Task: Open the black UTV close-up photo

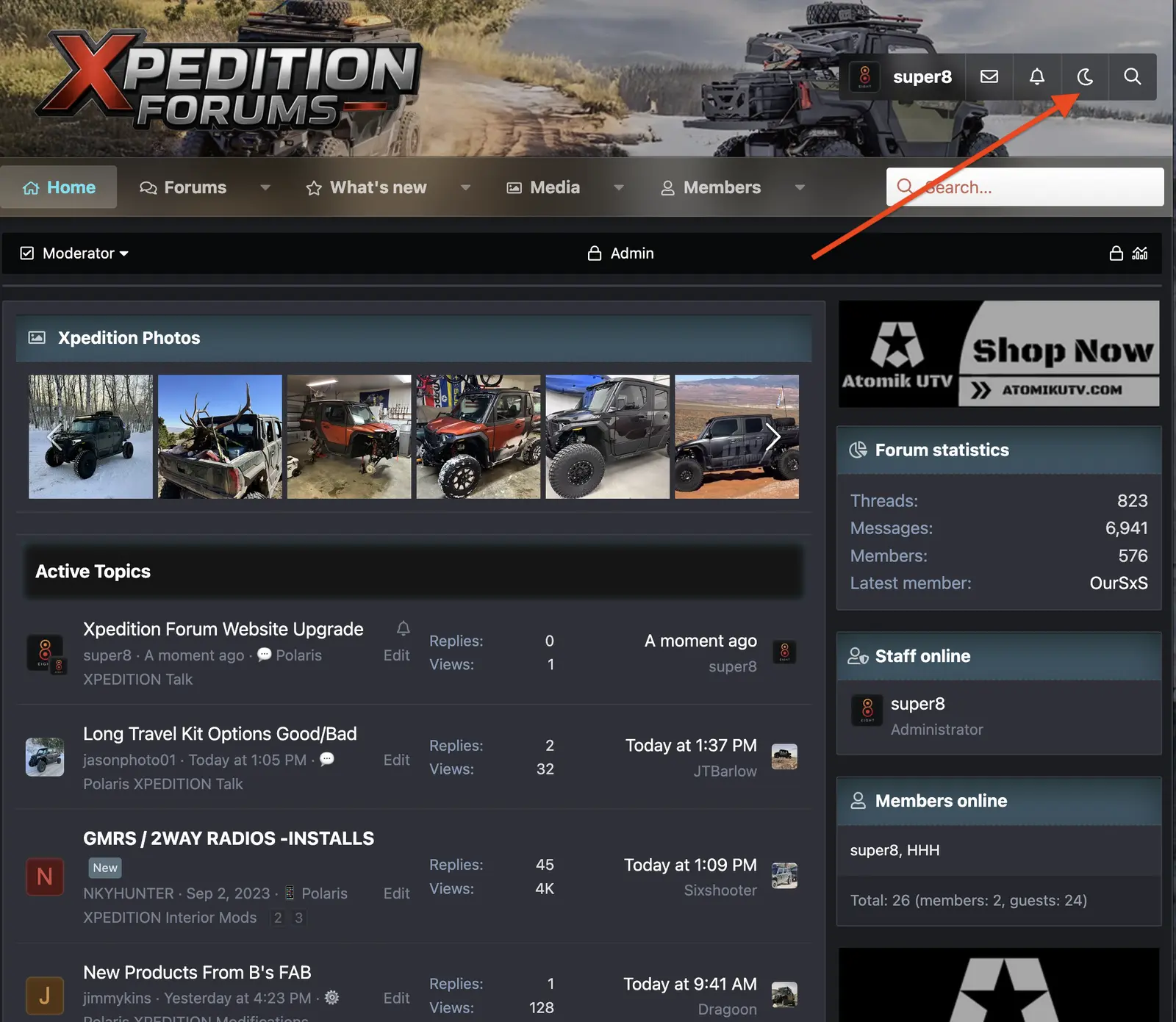Action: (x=608, y=436)
